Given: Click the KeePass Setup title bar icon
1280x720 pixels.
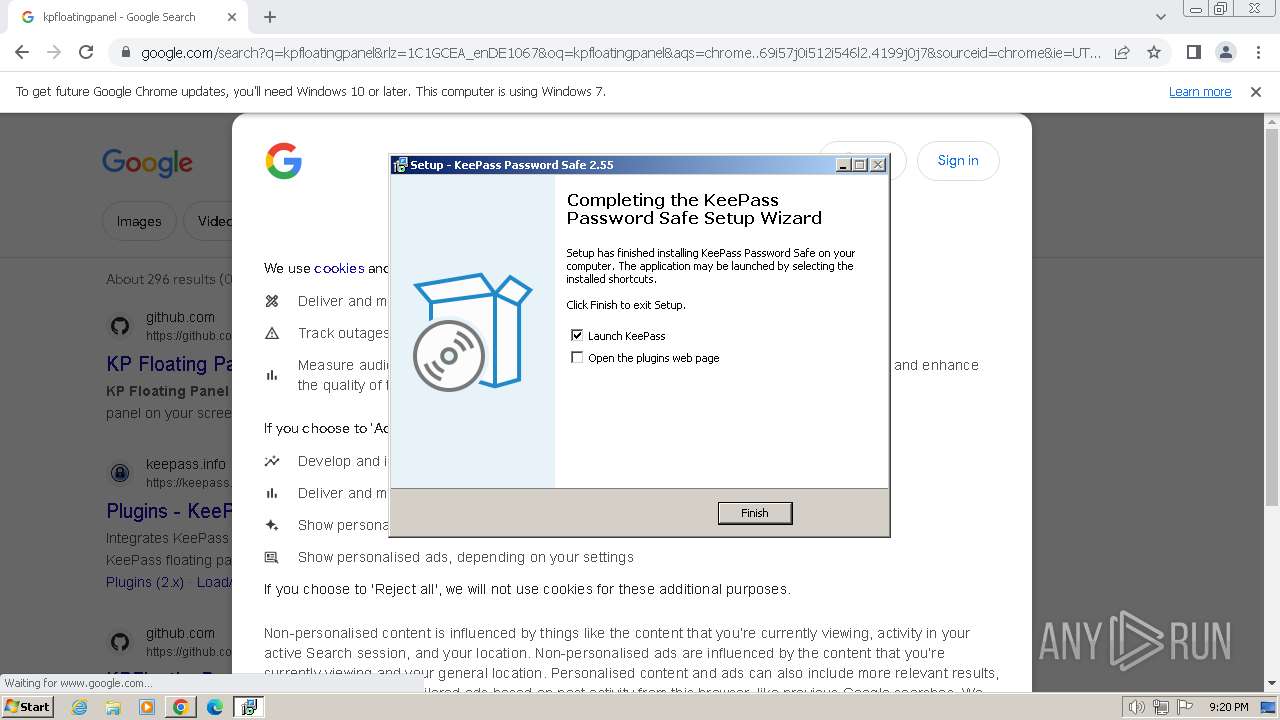Looking at the screenshot, I should click(400, 165).
